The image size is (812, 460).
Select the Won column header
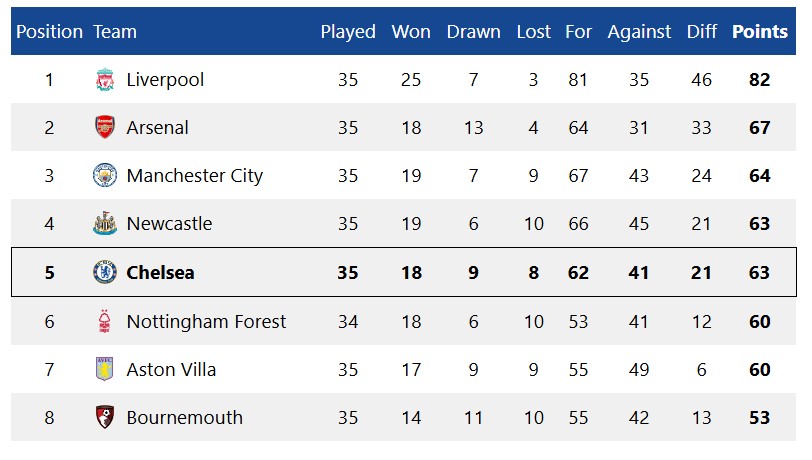[411, 32]
